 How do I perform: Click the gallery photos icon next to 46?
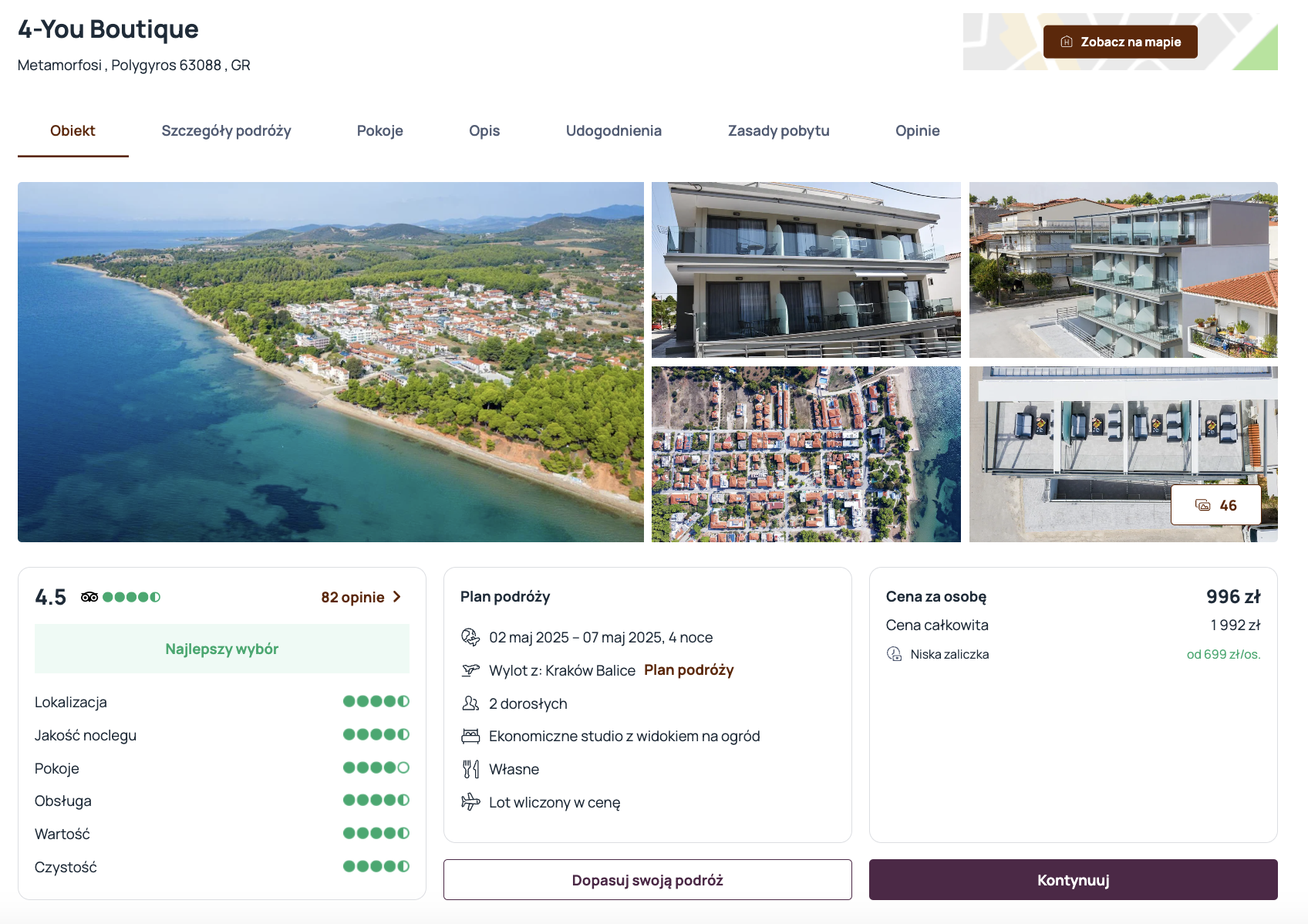coord(1203,505)
